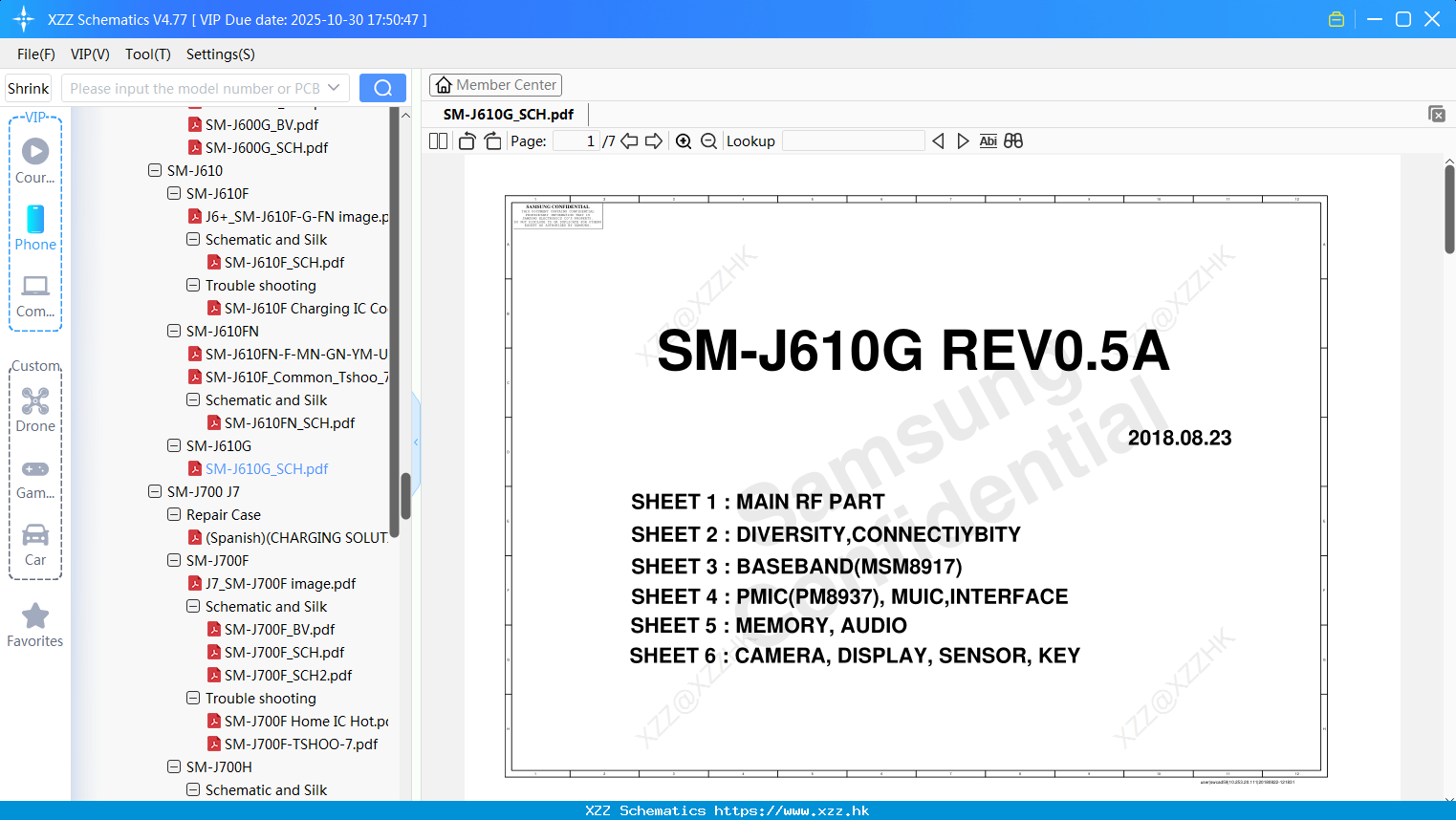The width and height of the screenshot is (1456, 820).
Task: Zoom in on the PDF
Action: click(684, 140)
